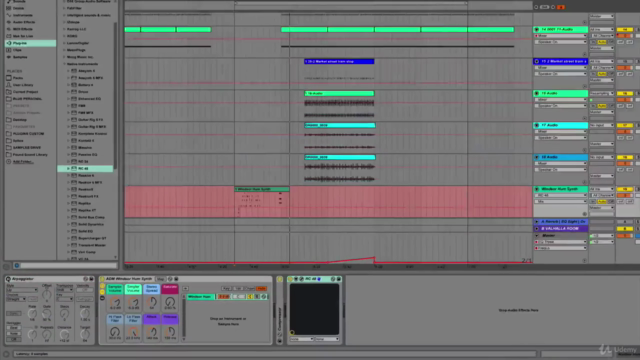Image resolution: width=640 pixels, height=360 pixels.
Task: Open Instruments browser category
Action: click(22, 15)
